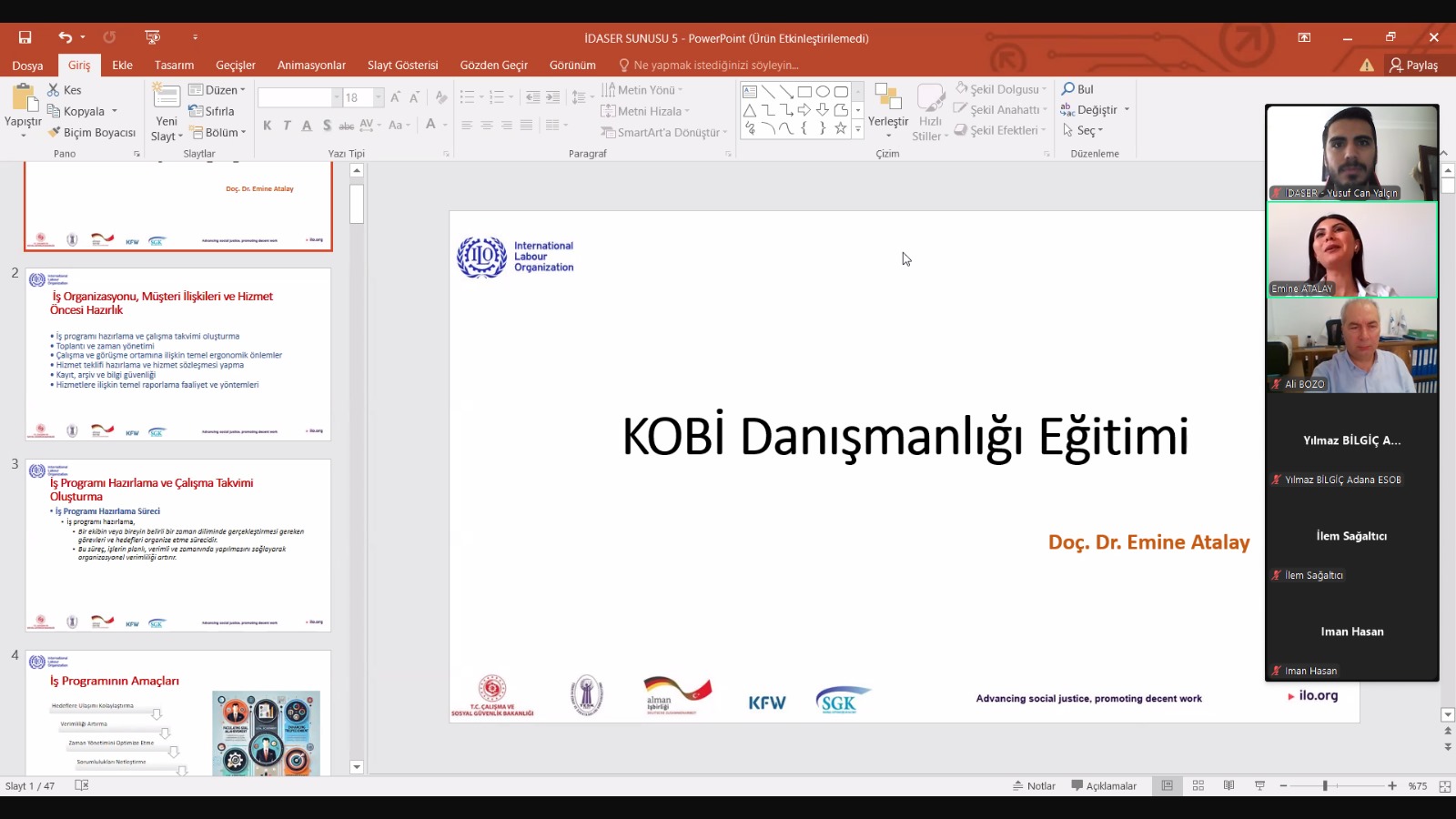Click the zoom slider handle
Image resolution: width=1456 pixels, height=819 pixels.
click(1325, 785)
